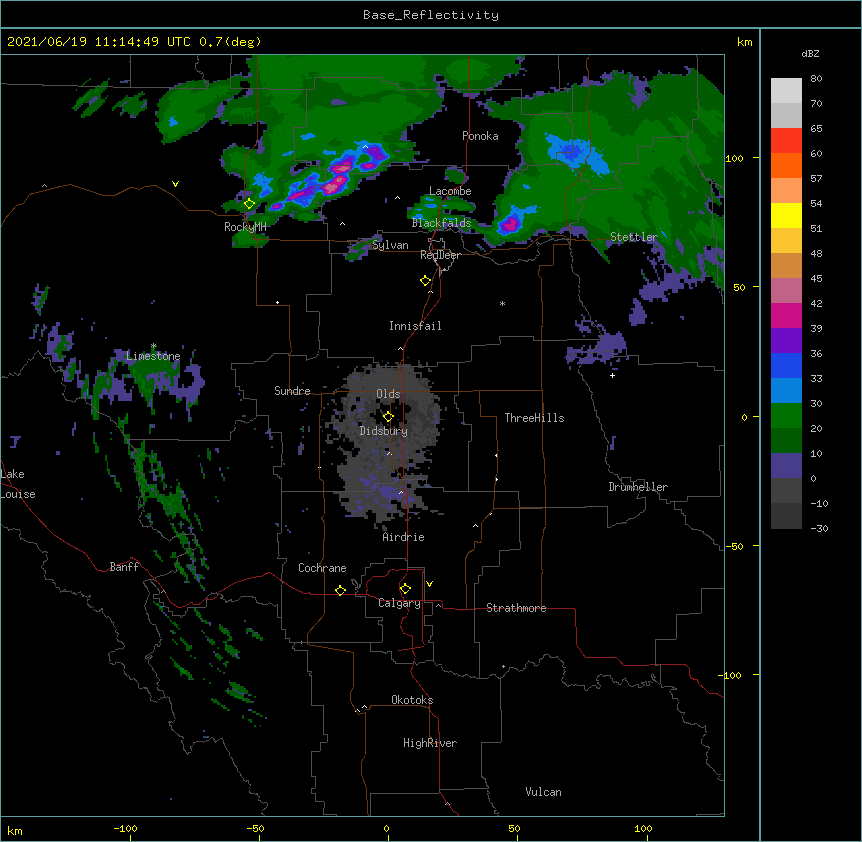Click the dark gray -10 dBZ legend swatch

click(x=786, y=516)
